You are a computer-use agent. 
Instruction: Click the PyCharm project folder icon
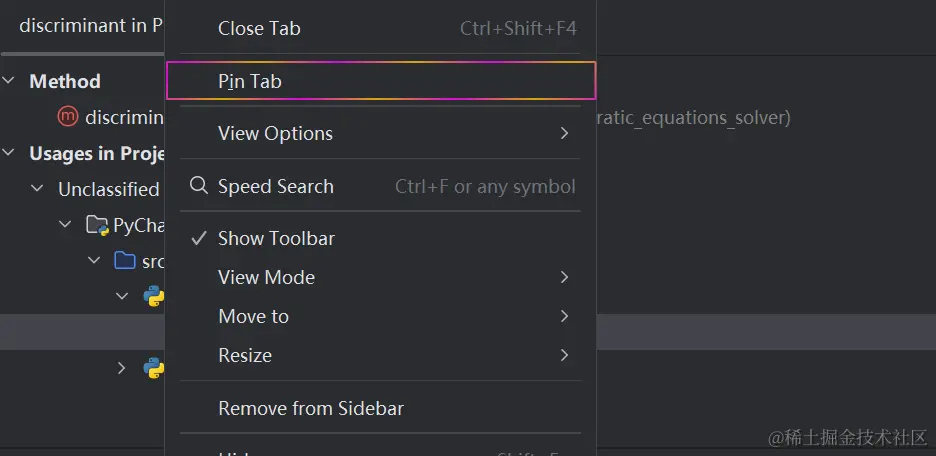click(97, 225)
